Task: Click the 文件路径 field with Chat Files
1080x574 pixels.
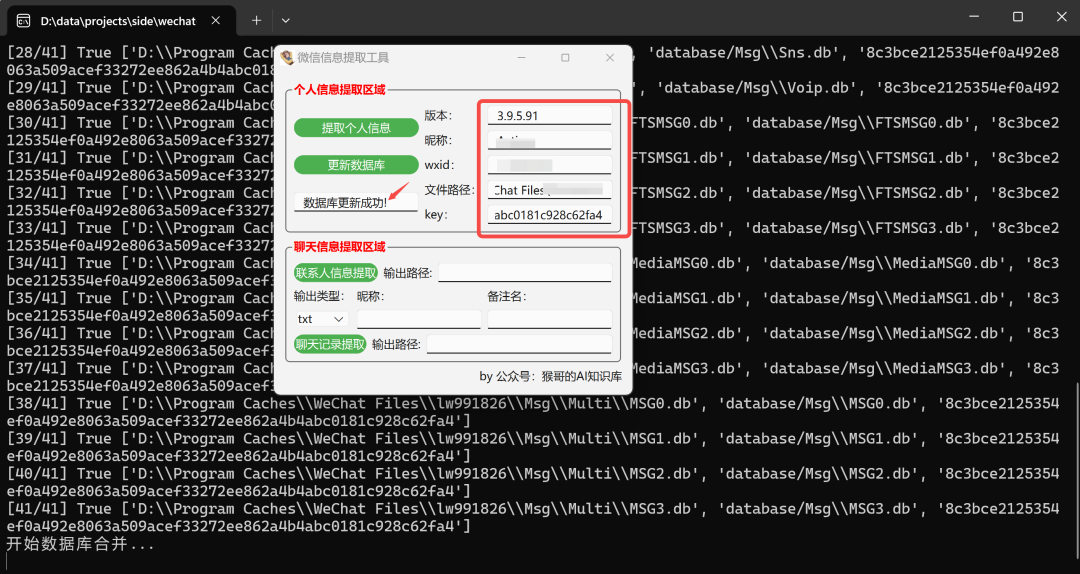Action: 550,190
